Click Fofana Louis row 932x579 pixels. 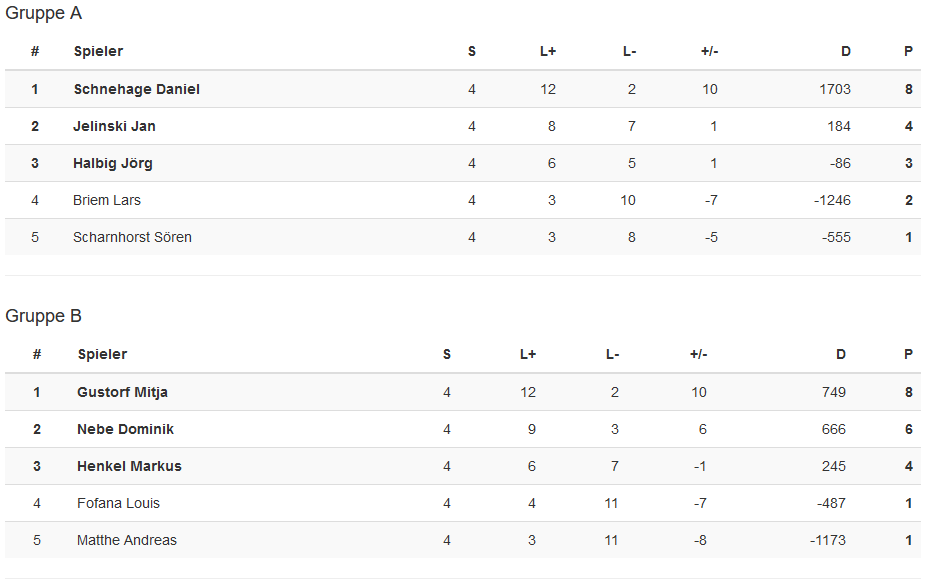point(118,503)
